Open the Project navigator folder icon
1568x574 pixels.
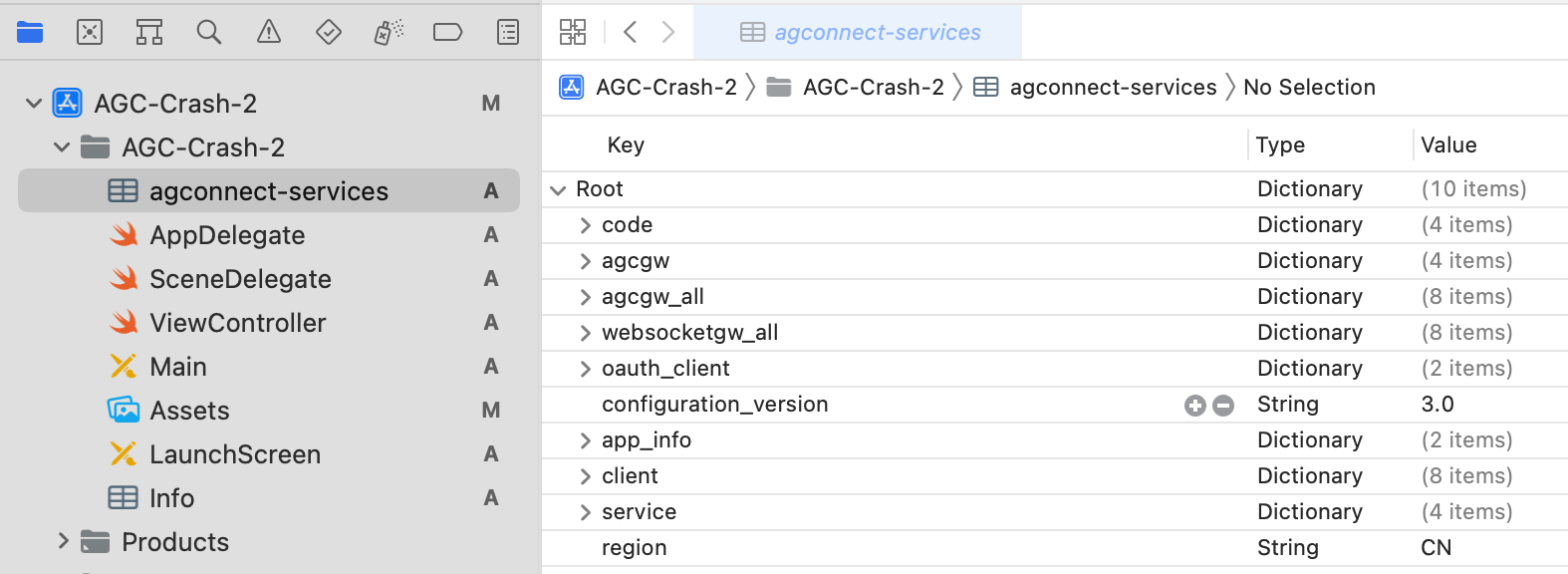coord(30,33)
